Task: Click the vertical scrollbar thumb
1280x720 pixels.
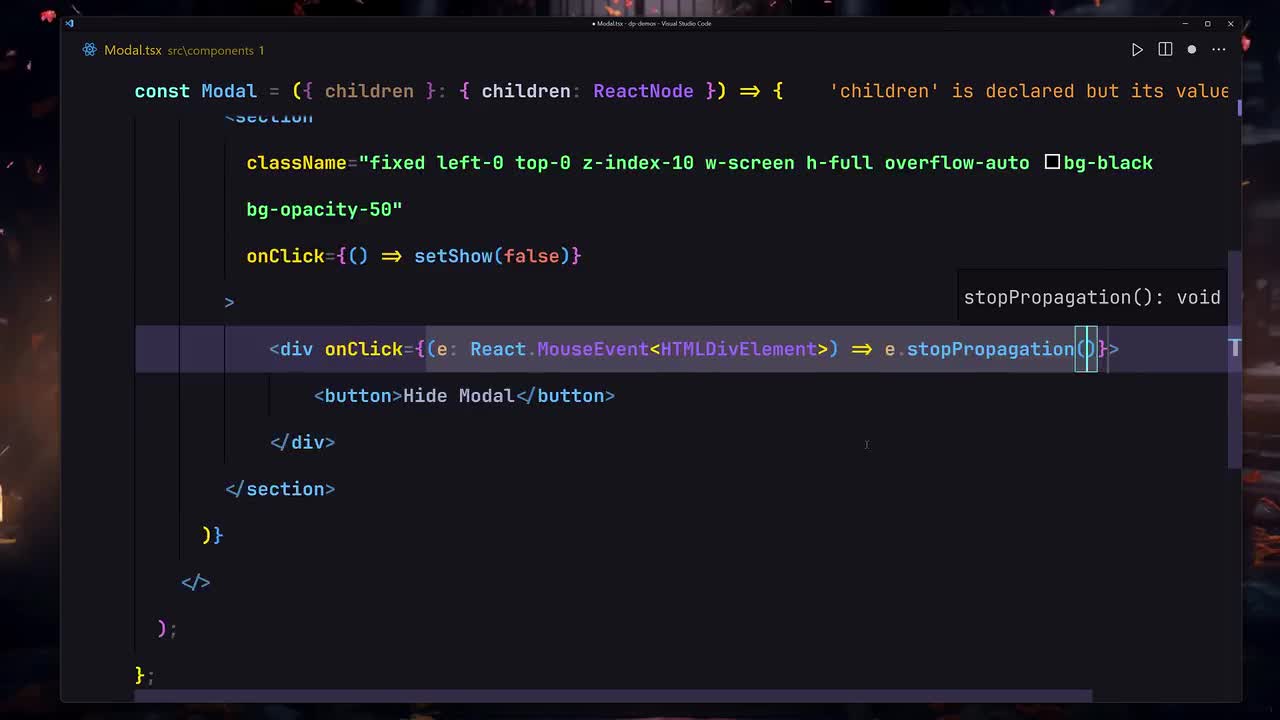Action: (1234, 360)
